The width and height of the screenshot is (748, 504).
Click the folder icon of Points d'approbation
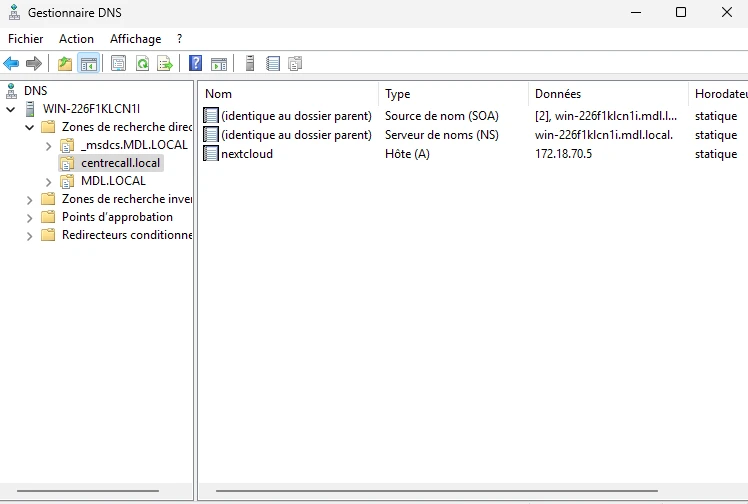pyautogui.click(x=48, y=217)
